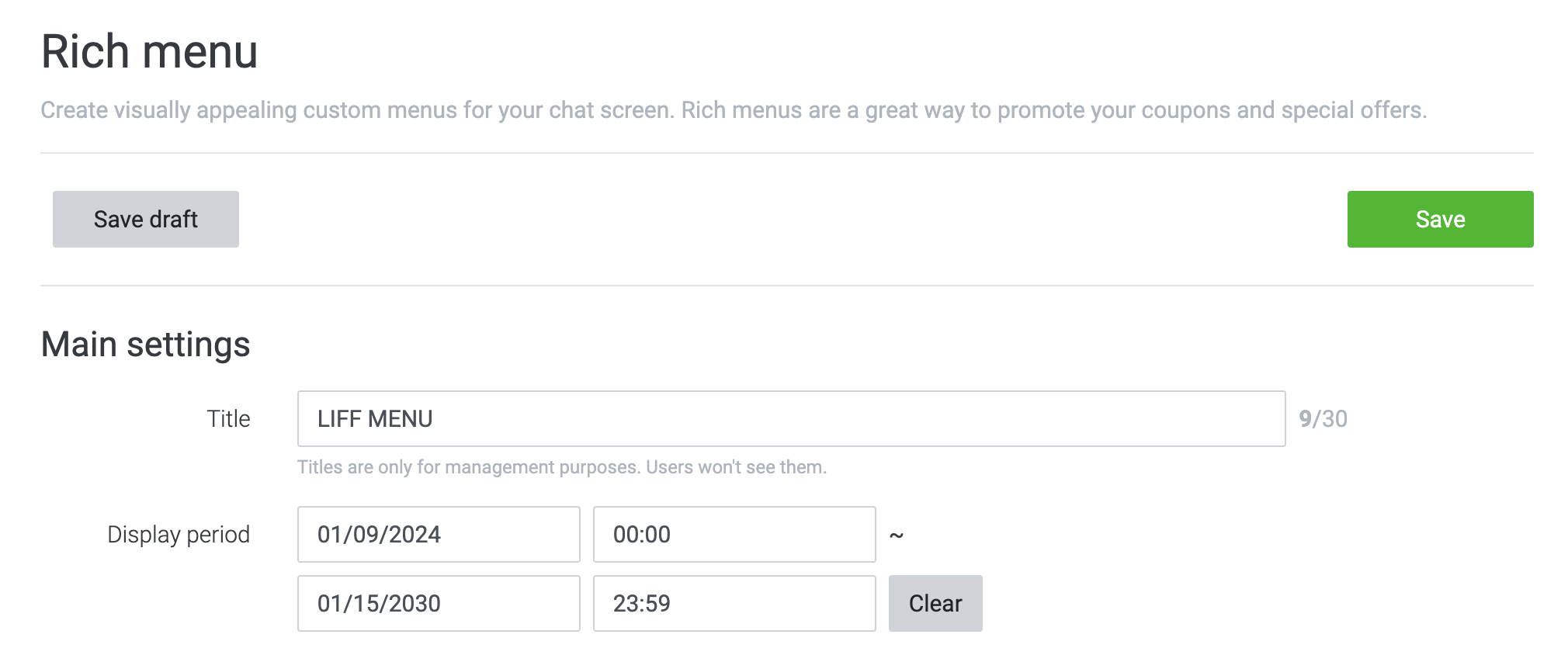Click the green Save button

coord(1439,219)
